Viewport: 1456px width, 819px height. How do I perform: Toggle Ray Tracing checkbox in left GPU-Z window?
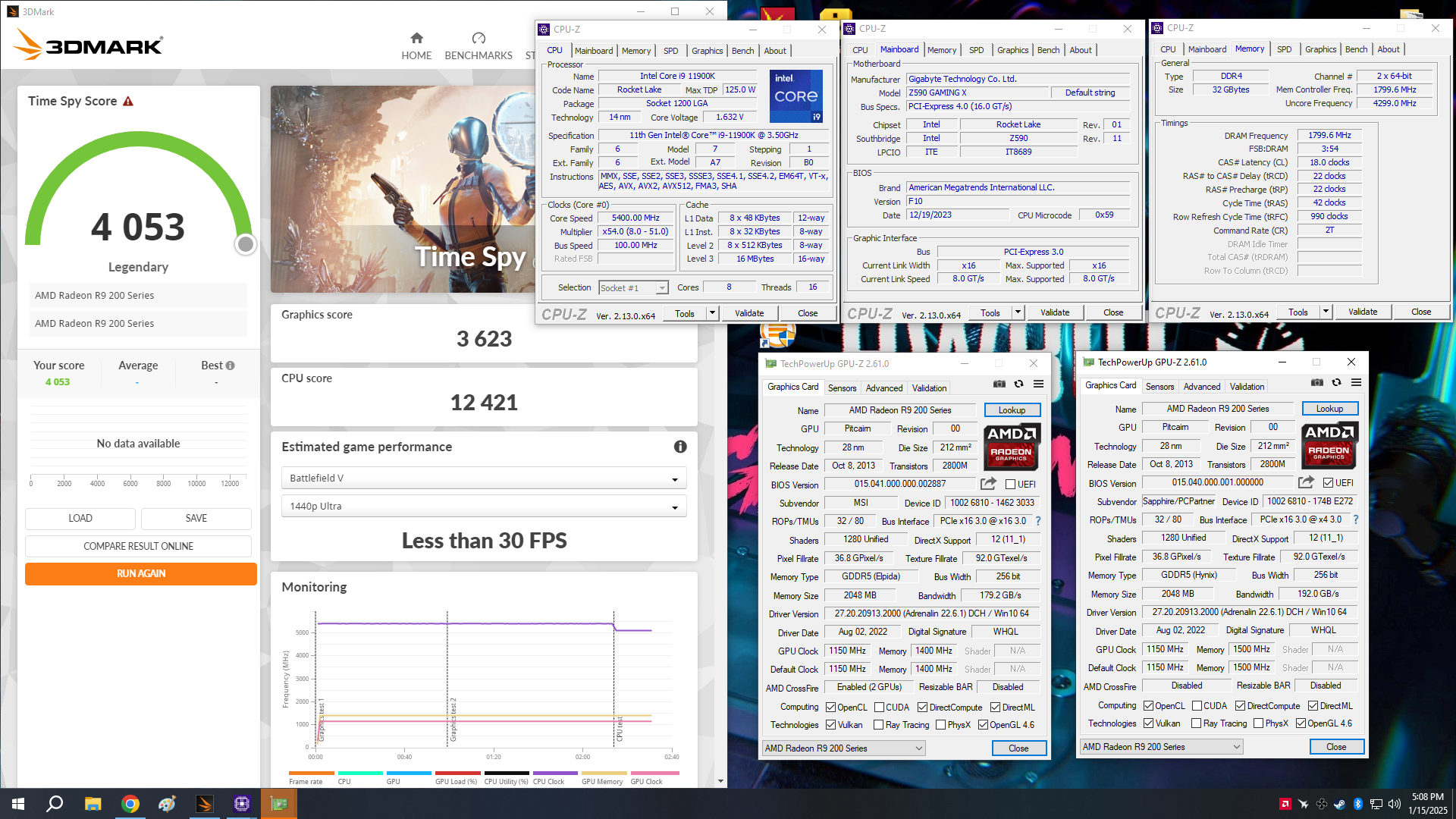(878, 725)
